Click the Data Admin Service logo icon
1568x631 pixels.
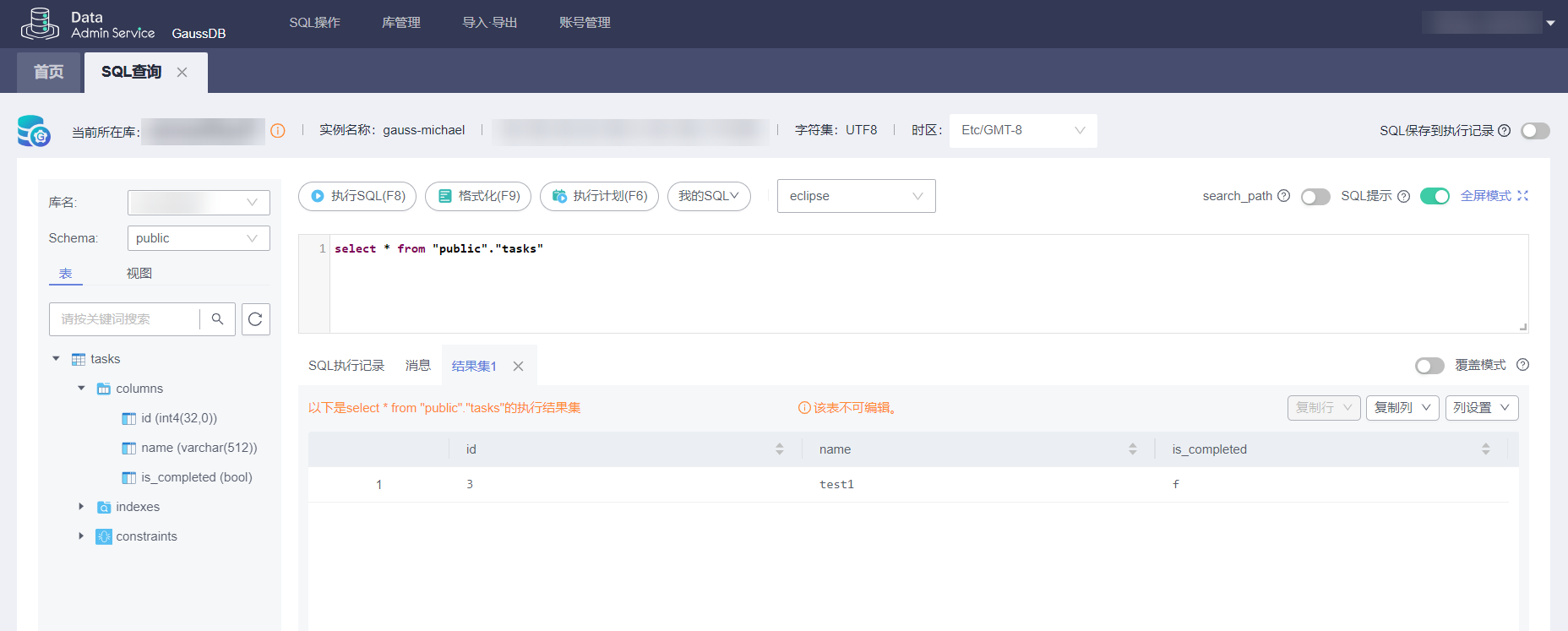pyautogui.click(x=40, y=24)
